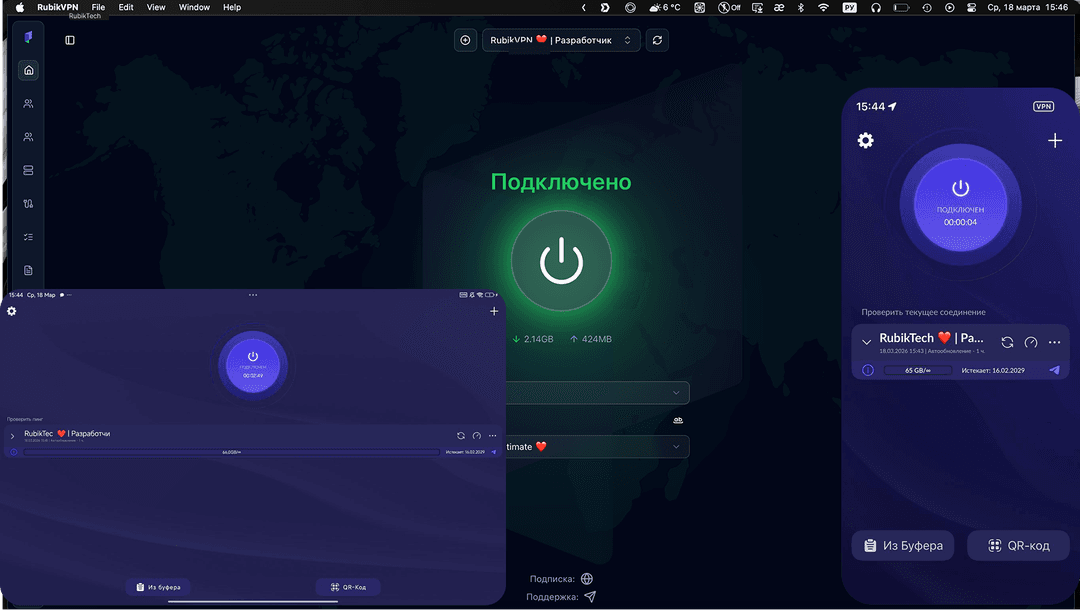Click the sidebar collapse icon in desktop app
Image resolution: width=1080 pixels, height=610 pixels.
tap(70, 40)
